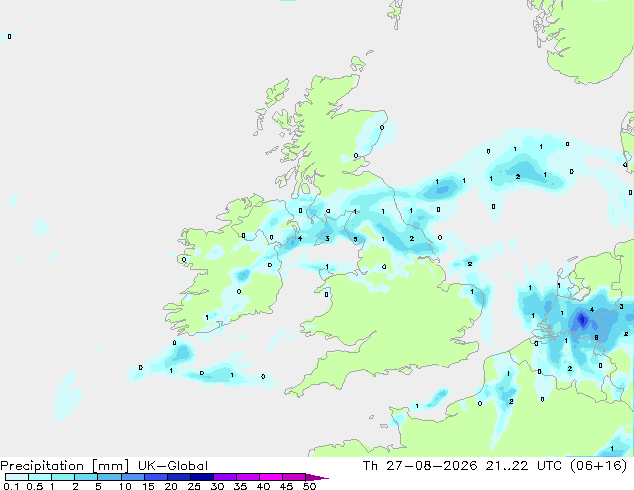Click the '35' legend scale label

[x=240, y=486]
